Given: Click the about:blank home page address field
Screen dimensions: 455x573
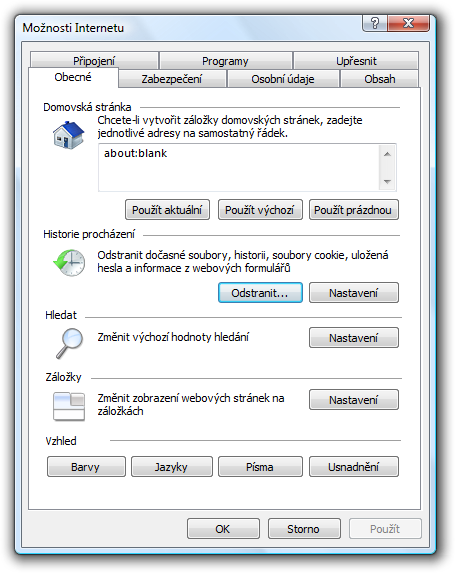Looking at the screenshot, I should pos(239,167).
